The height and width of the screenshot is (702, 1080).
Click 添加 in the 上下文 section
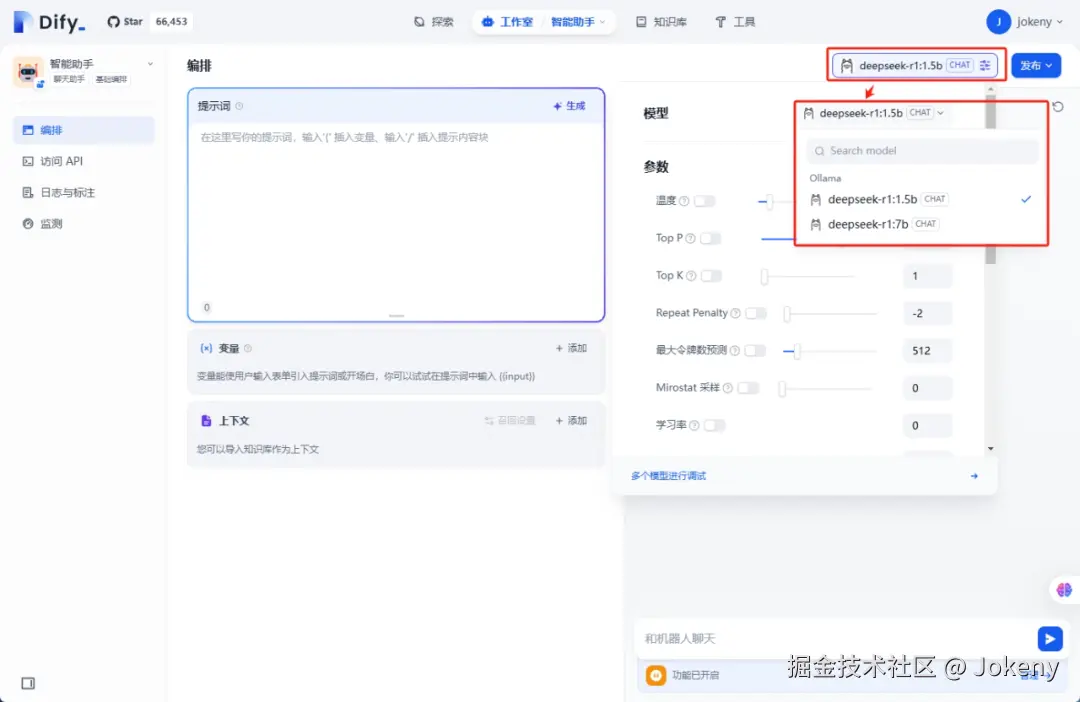(x=571, y=421)
